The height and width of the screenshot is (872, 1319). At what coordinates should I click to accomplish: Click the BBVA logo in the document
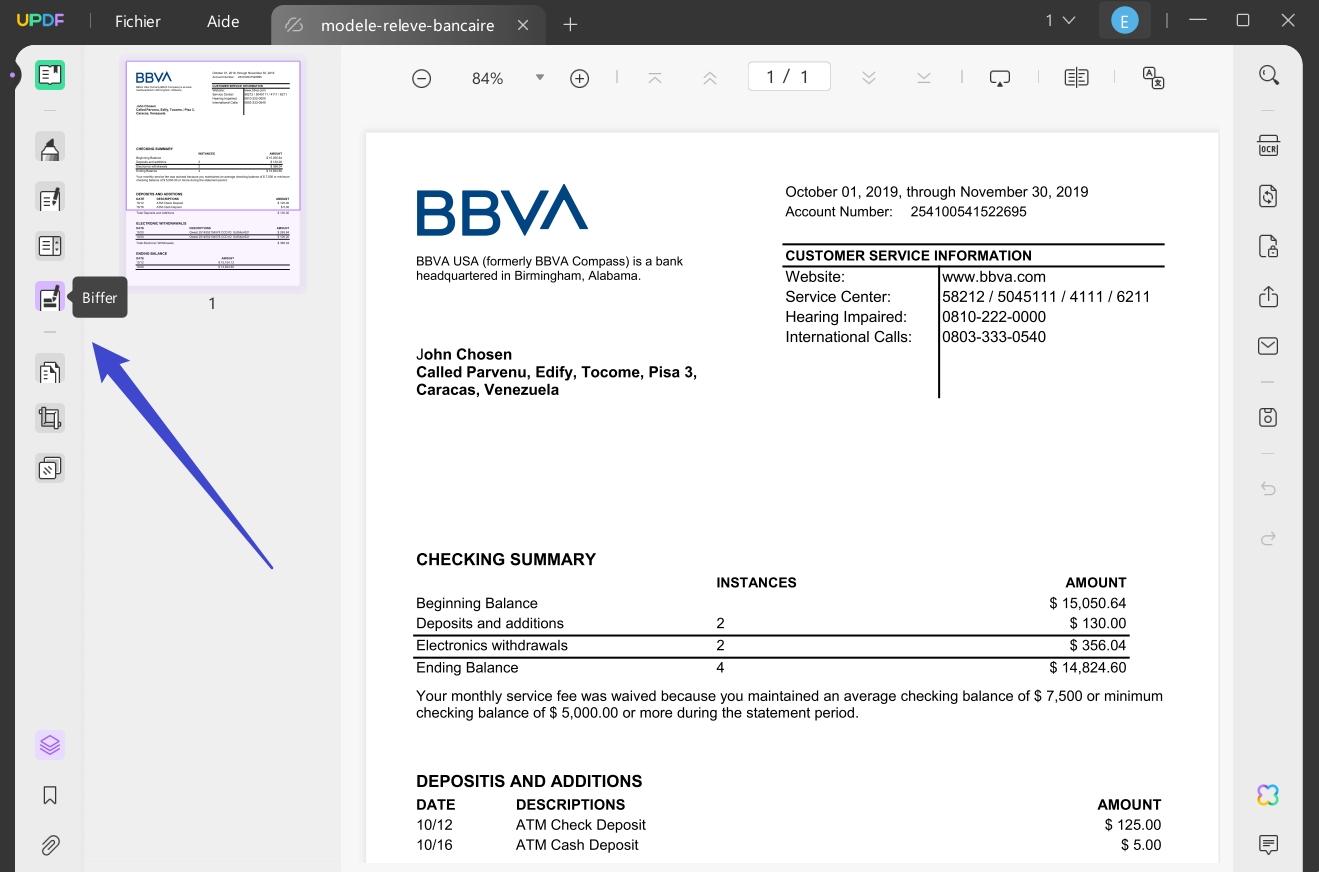(x=501, y=210)
